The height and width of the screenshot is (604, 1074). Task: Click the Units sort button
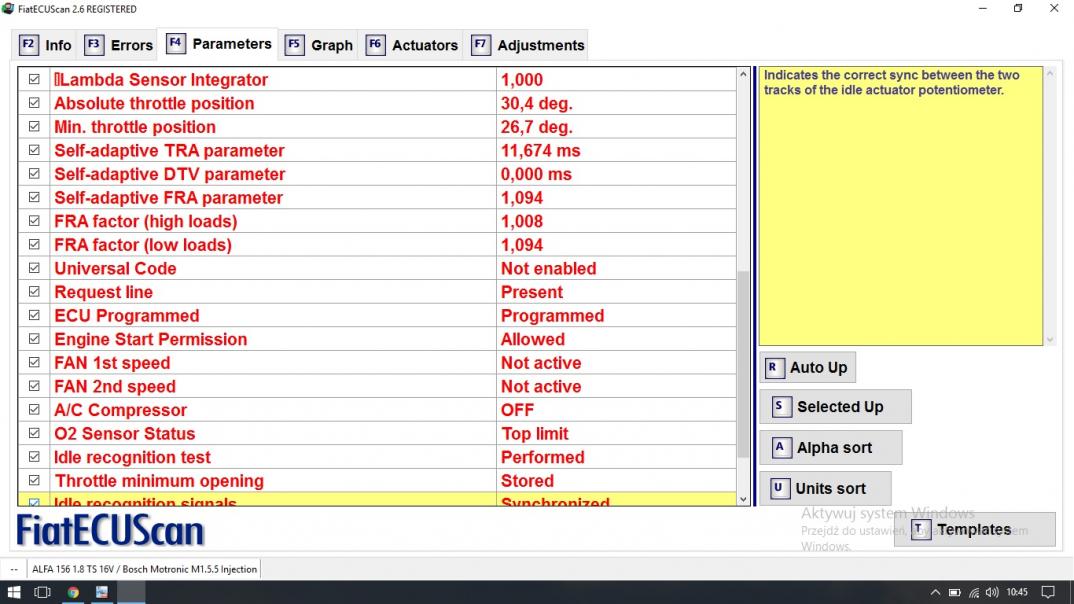click(825, 488)
